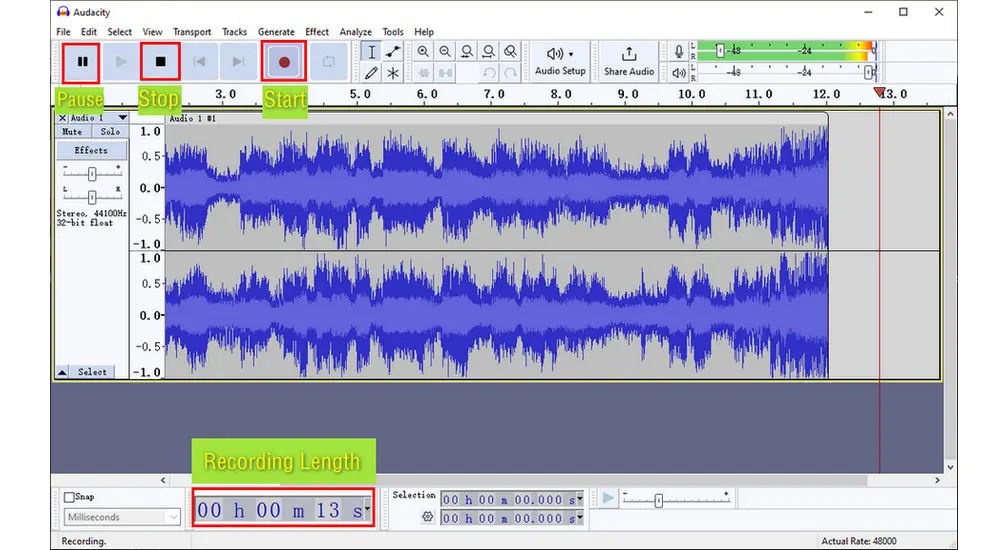Click the Zoom In magnifier icon

click(423, 52)
